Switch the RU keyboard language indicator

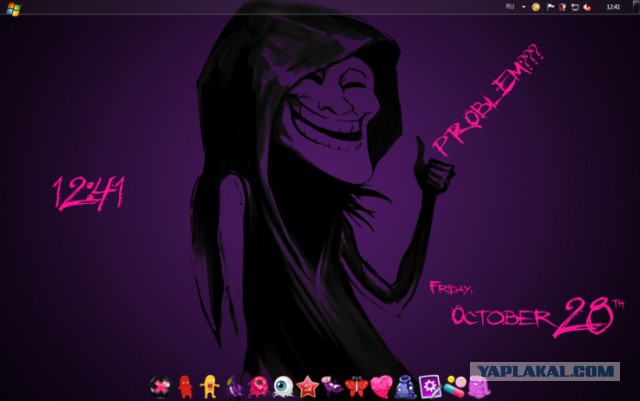510,7
